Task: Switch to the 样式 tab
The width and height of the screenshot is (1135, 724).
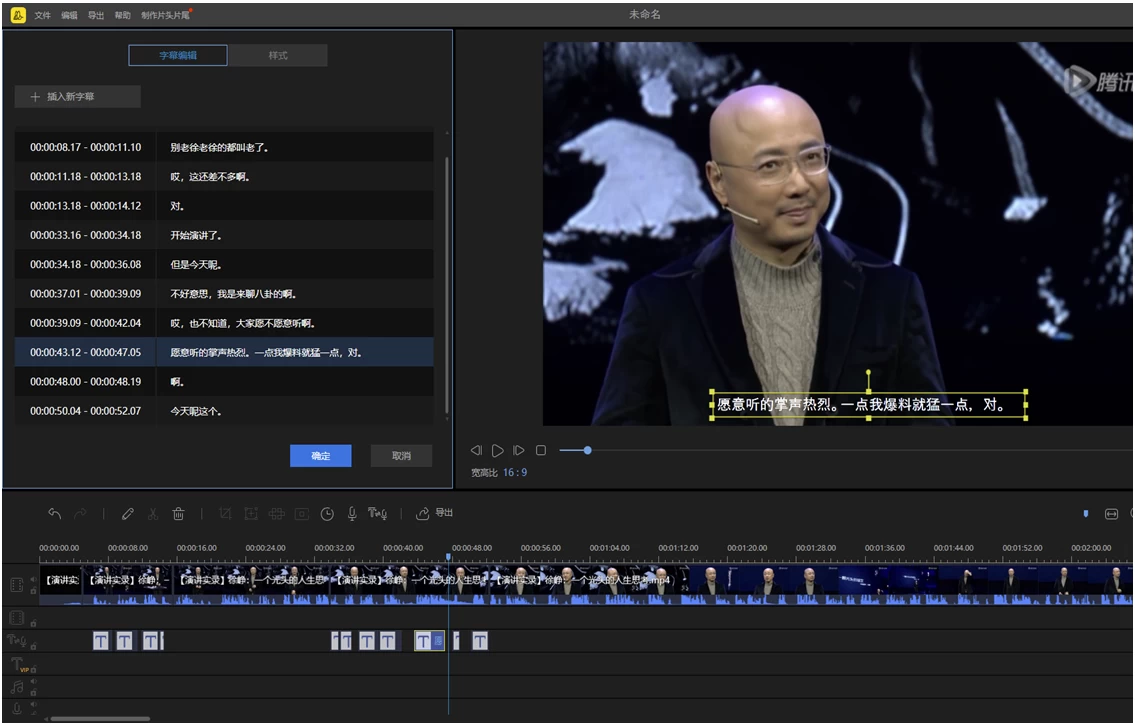Action: 278,55
